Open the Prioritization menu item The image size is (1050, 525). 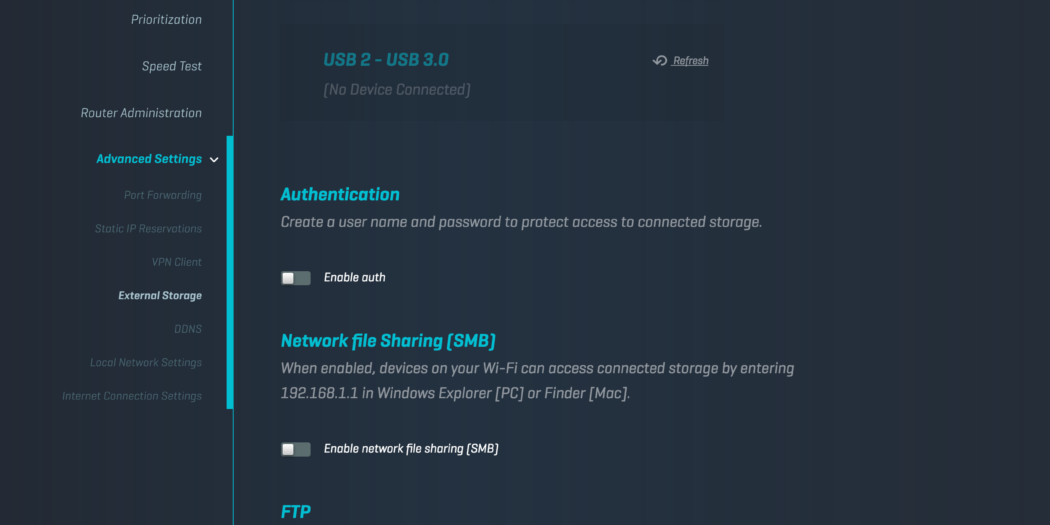(166, 20)
